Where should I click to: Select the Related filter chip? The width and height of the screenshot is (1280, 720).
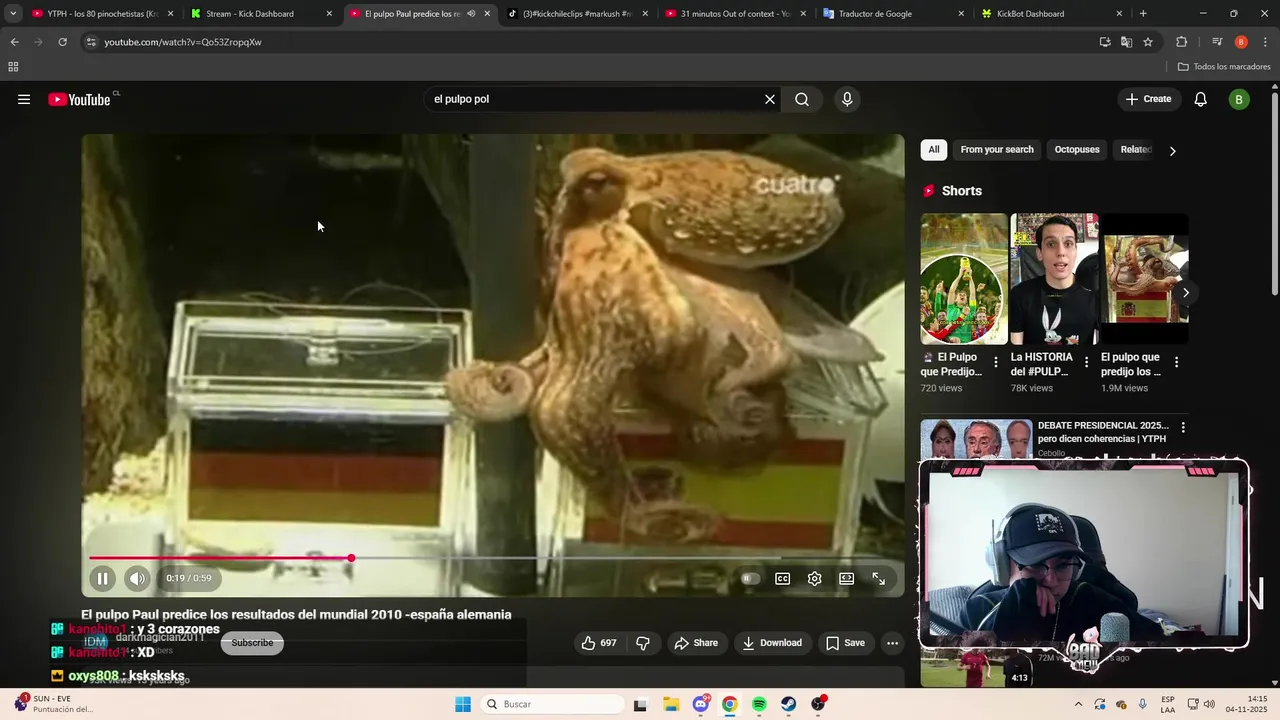[1135, 150]
